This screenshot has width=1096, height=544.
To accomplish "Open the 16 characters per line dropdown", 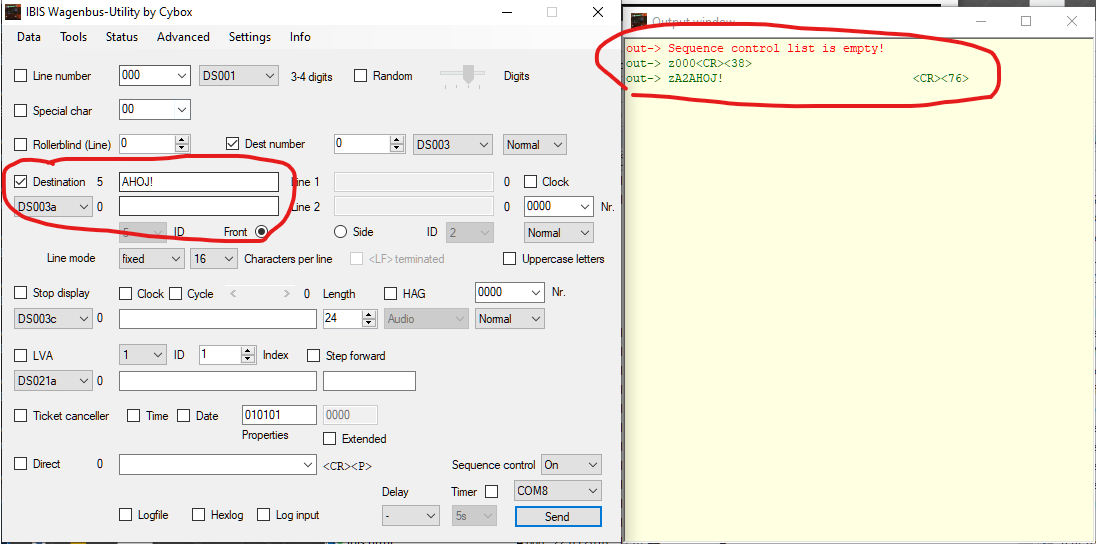I will pos(215,259).
